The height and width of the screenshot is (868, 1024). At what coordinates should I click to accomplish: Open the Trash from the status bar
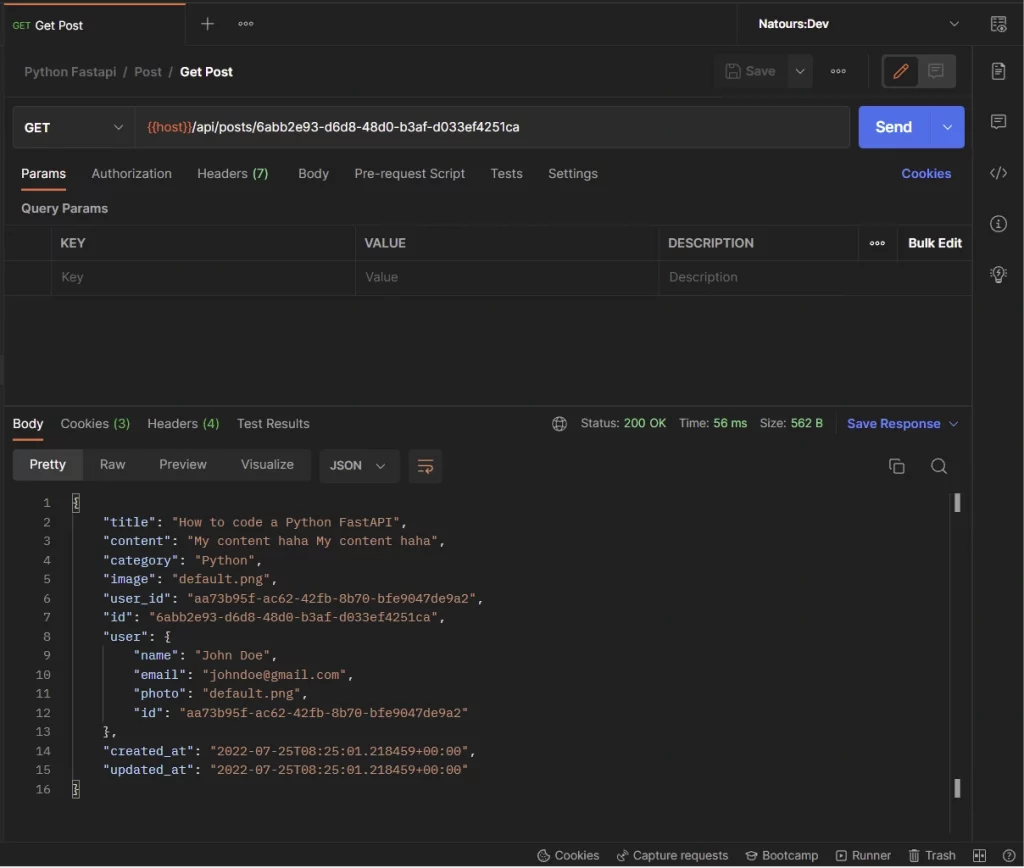[x=931, y=856]
